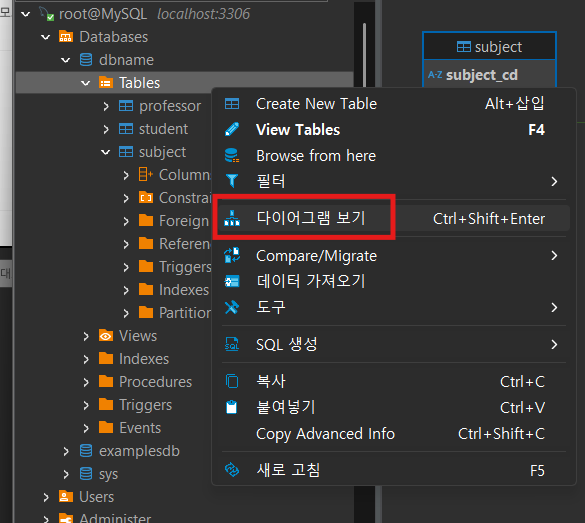Click the examplesdb database icon

[x=86, y=451]
